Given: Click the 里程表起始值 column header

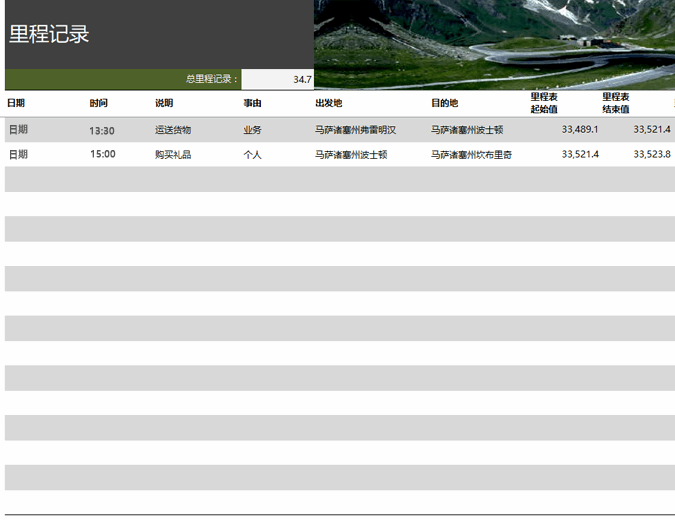Looking at the screenshot, I should (544, 103).
